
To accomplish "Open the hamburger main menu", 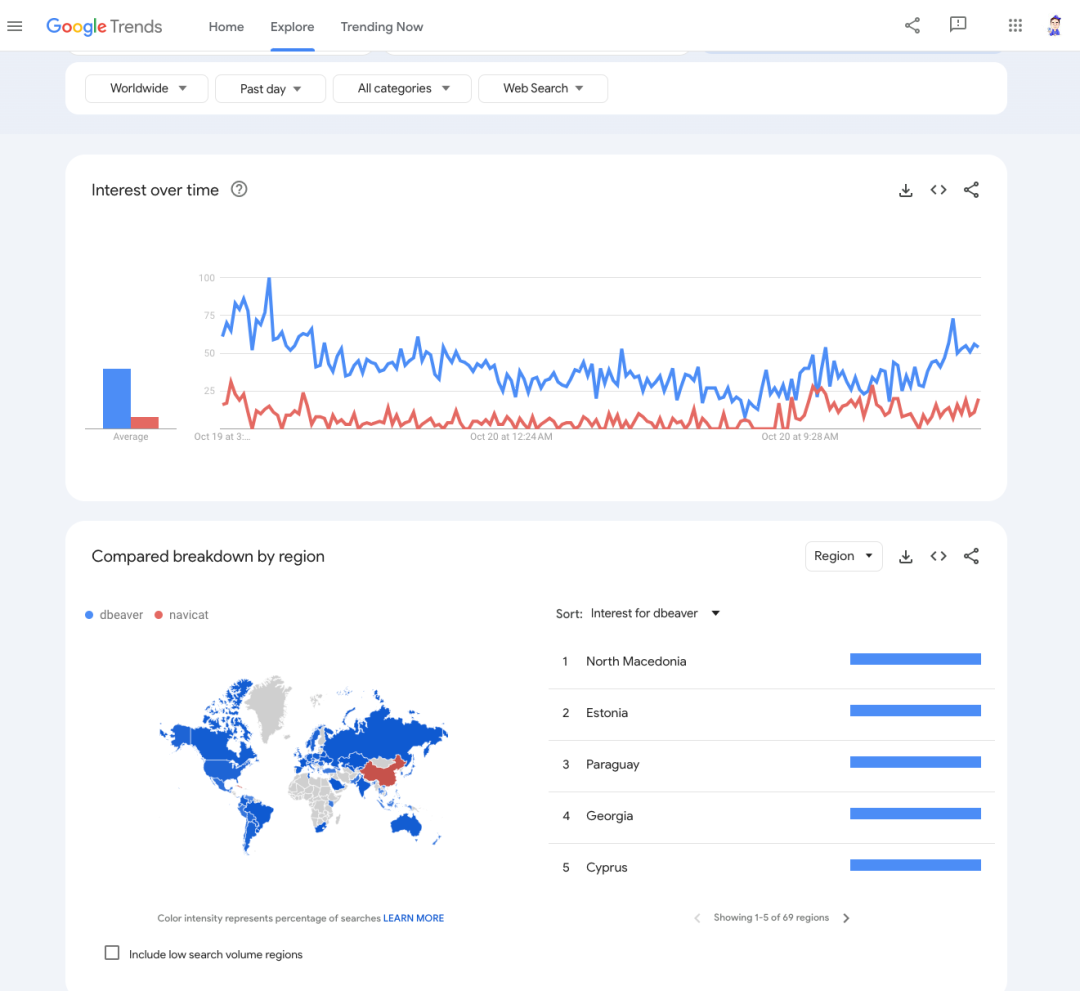I will tap(14, 26).
